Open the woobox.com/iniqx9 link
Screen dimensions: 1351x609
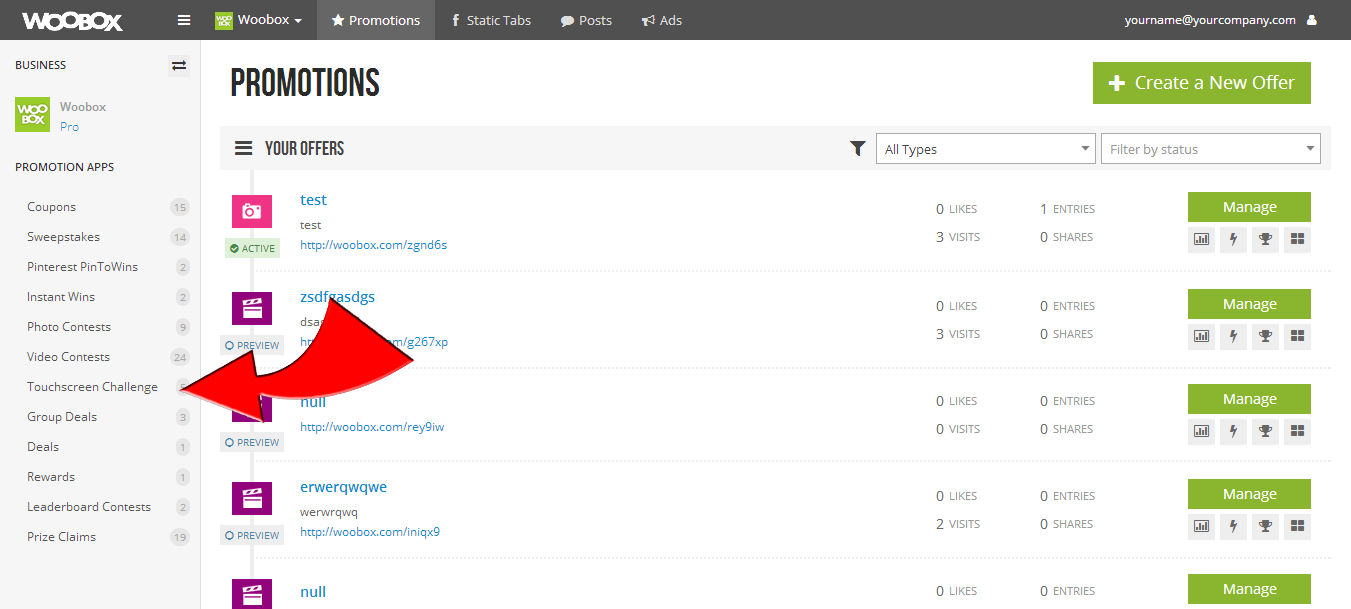[x=370, y=532]
